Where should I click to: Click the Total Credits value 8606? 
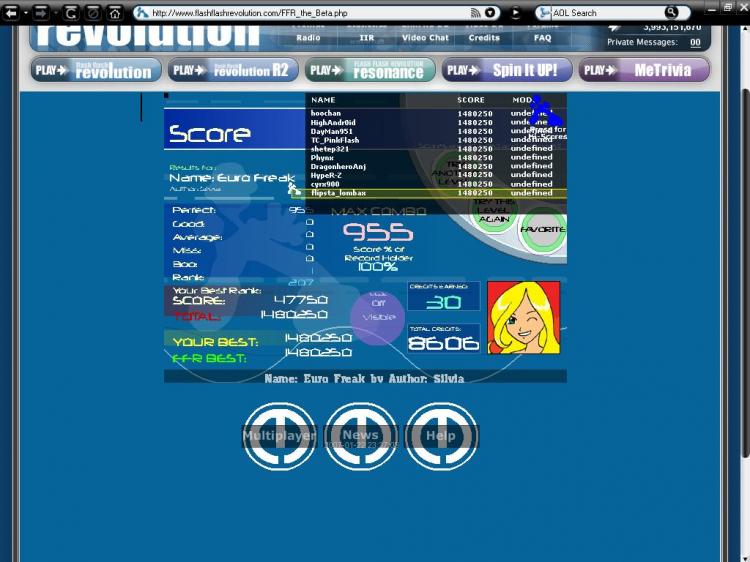pyautogui.click(x=443, y=342)
